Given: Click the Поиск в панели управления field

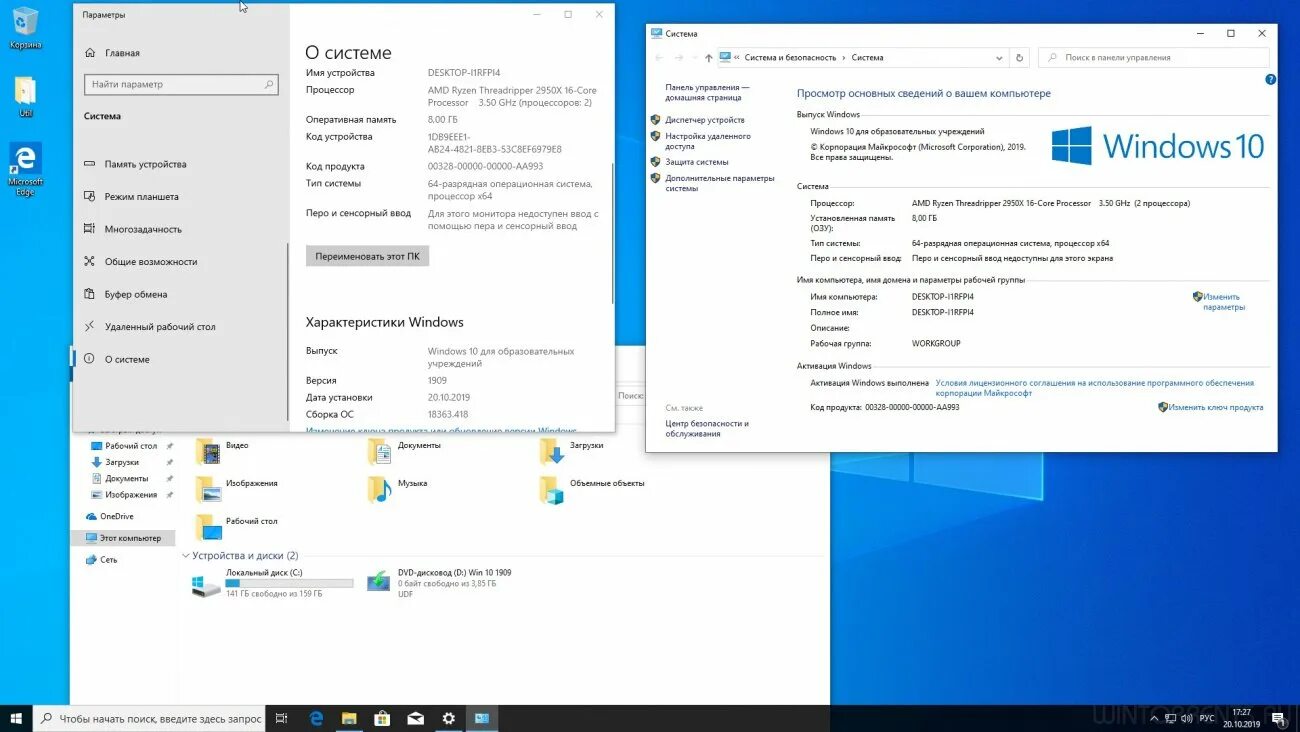Looking at the screenshot, I should point(1154,58).
